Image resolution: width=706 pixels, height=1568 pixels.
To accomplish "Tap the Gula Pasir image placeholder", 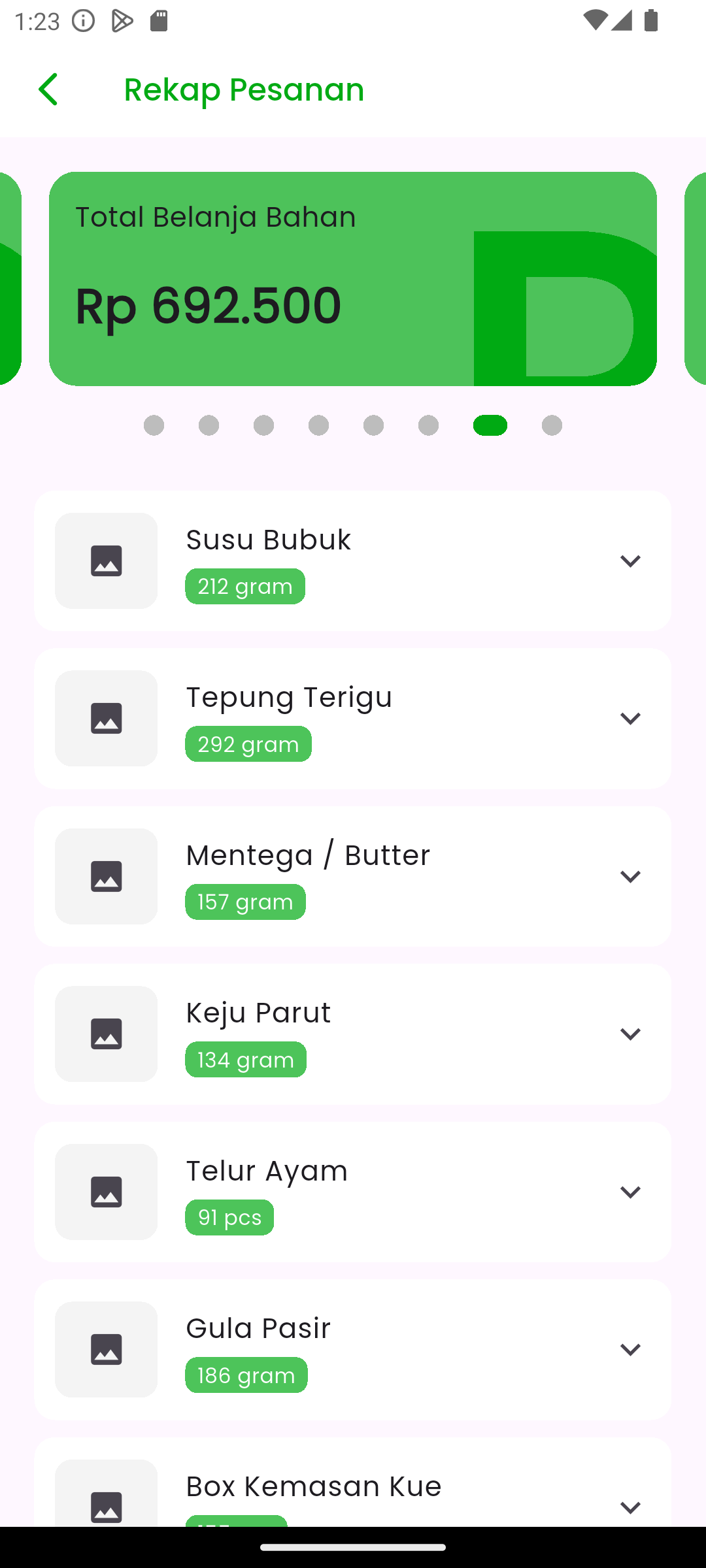I will (x=106, y=1349).
